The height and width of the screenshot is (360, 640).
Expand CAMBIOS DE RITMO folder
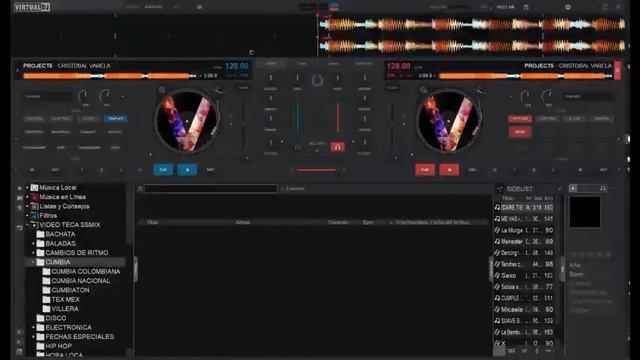tap(33, 253)
